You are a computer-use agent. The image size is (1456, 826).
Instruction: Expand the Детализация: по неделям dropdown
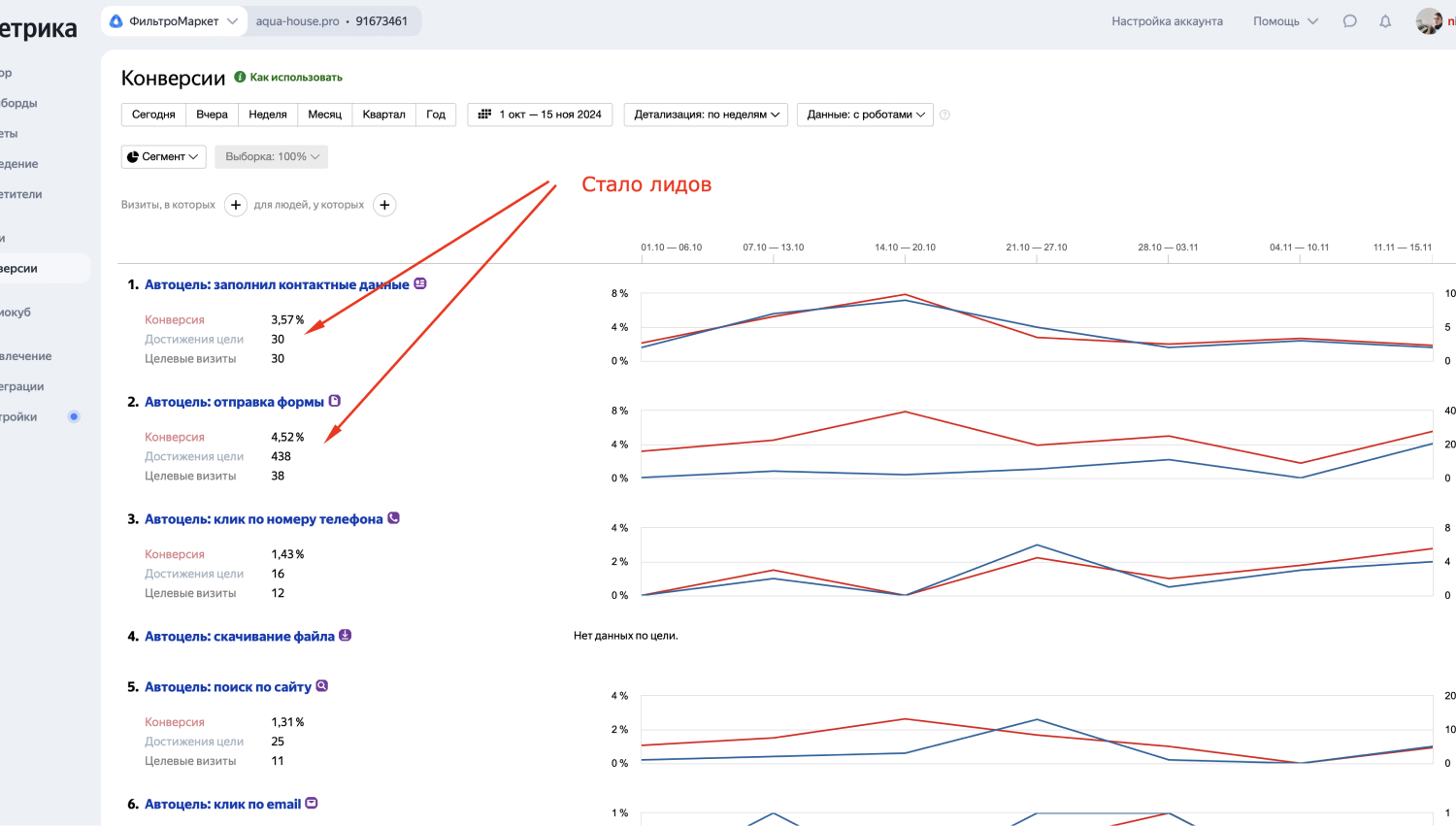click(x=707, y=115)
